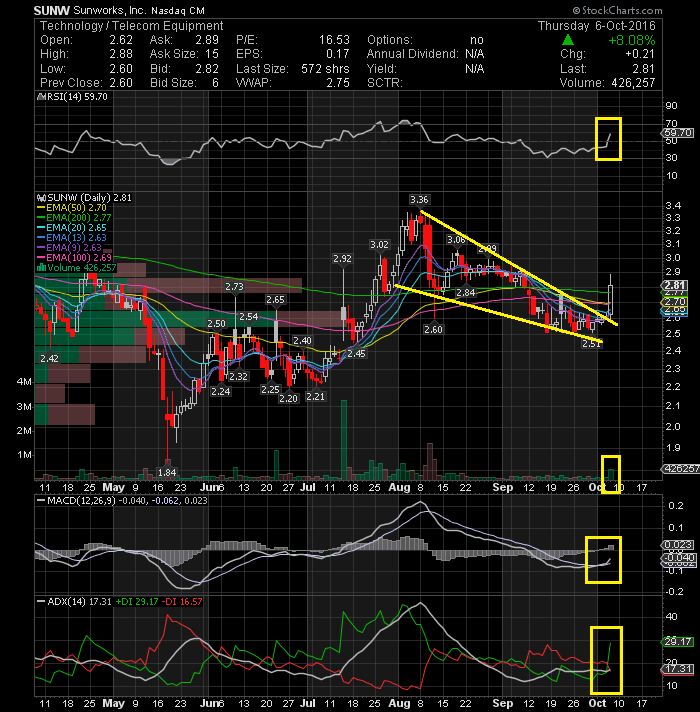The image size is (700, 712).
Task: Click the 2.42 price label
Action: tap(49, 359)
